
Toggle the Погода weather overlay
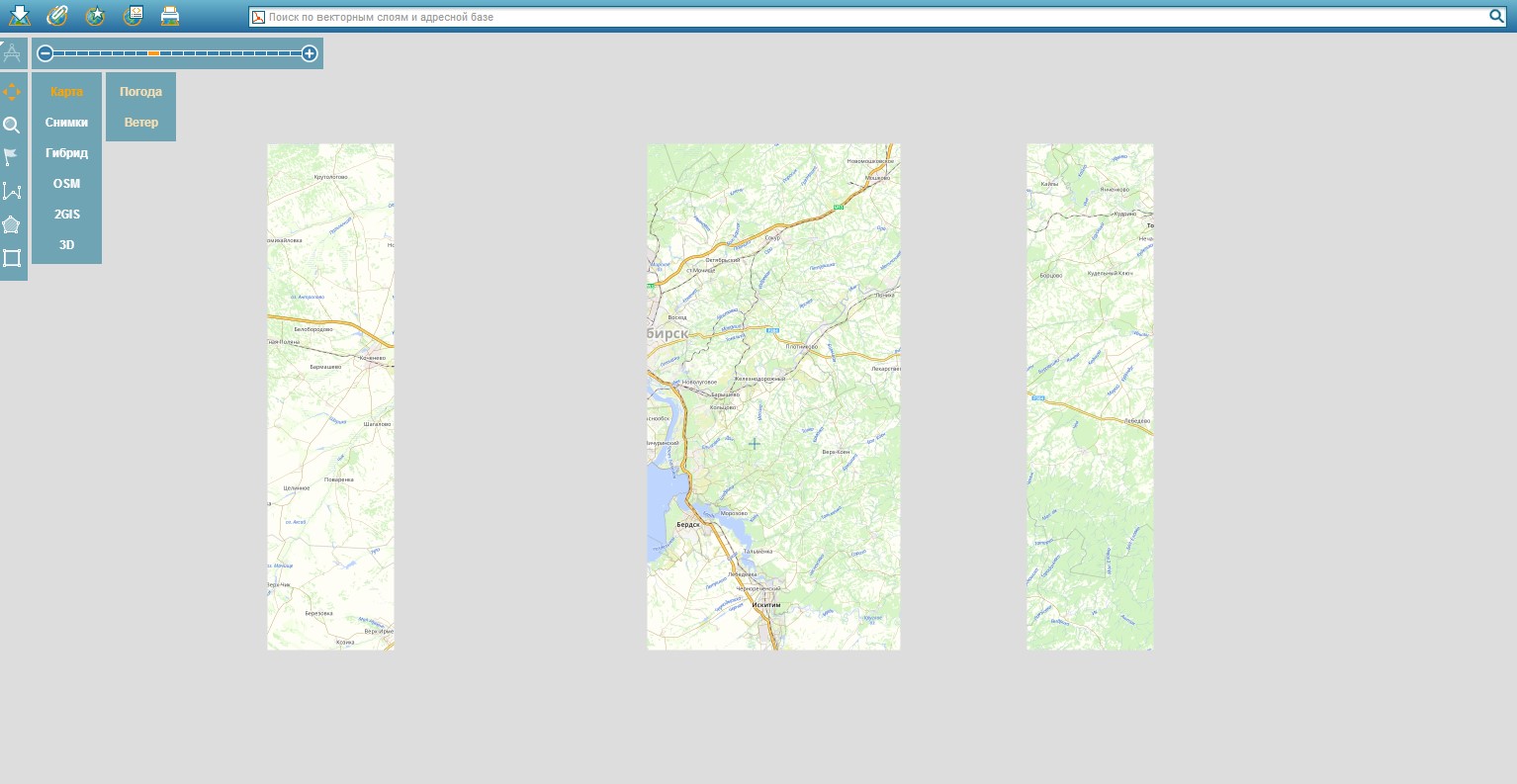(140, 92)
